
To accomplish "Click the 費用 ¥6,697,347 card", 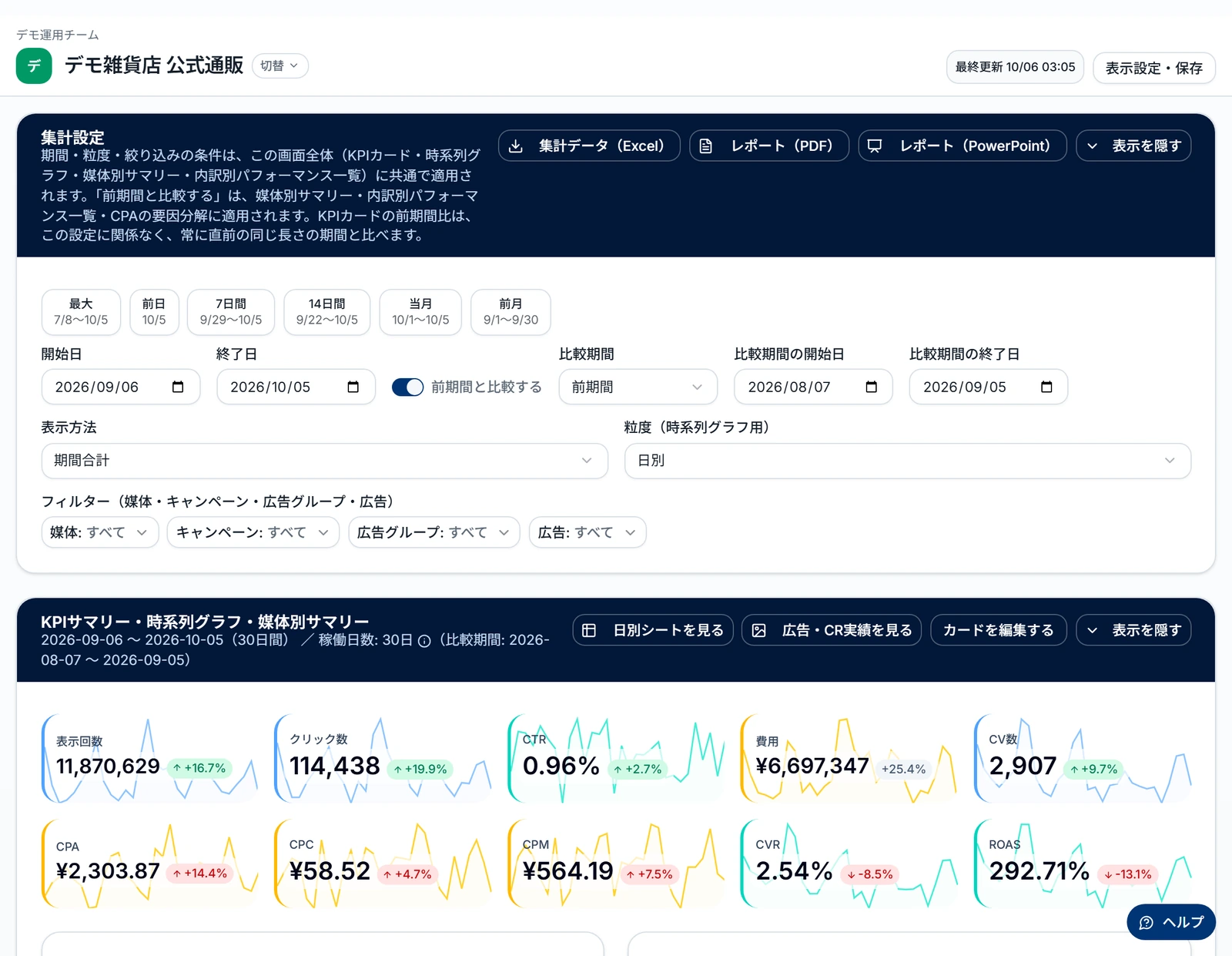I will (849, 759).
